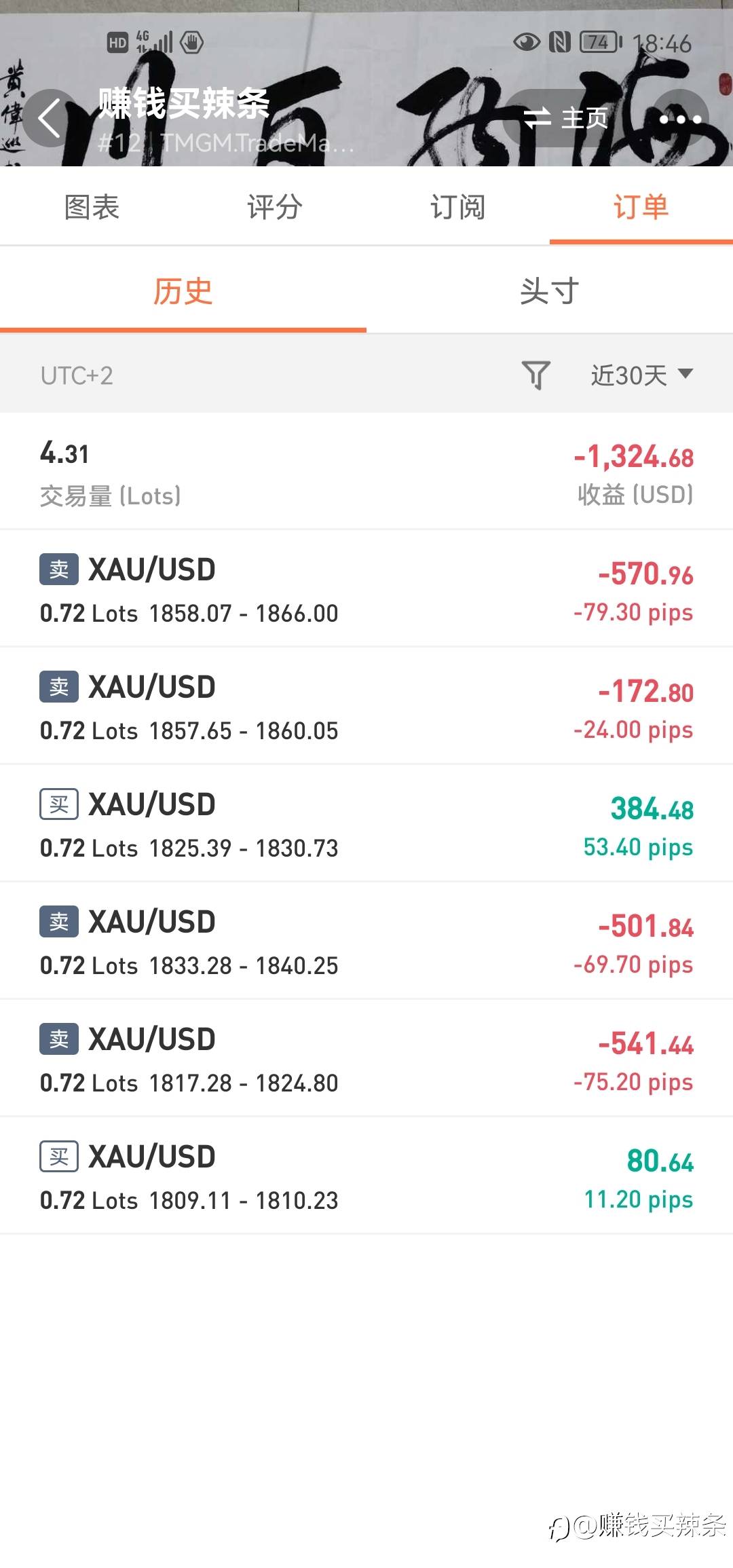The width and height of the screenshot is (733, 1568).
Task: Tap the 买 badge on the 1825.39 order
Action: pos(59,804)
